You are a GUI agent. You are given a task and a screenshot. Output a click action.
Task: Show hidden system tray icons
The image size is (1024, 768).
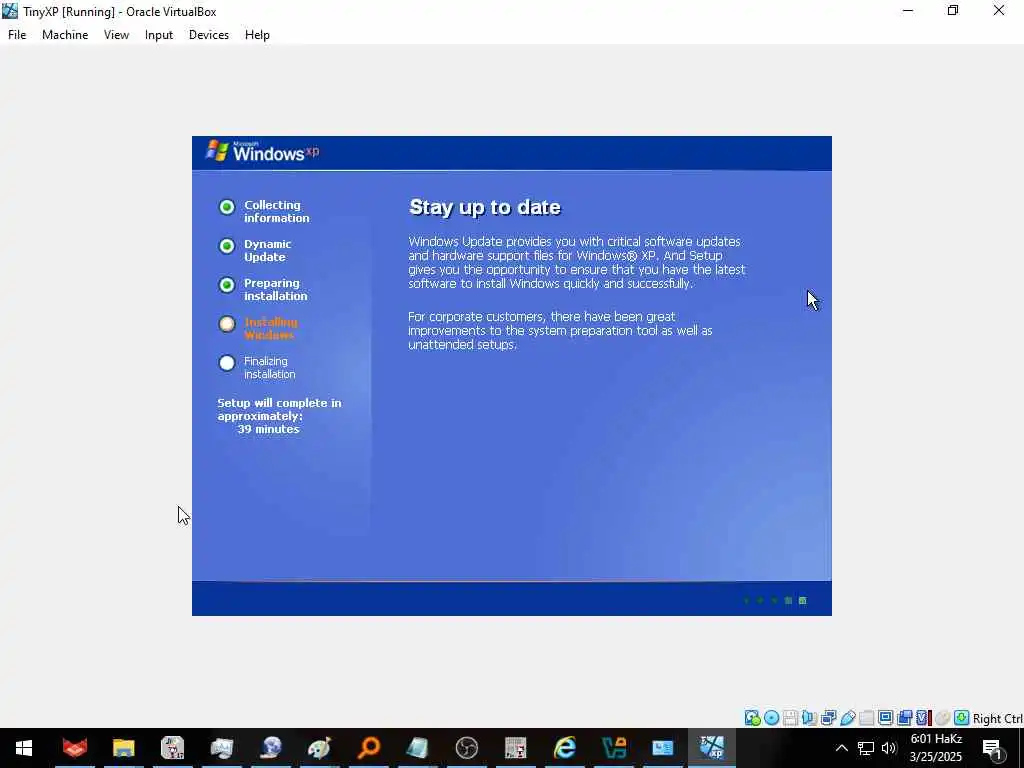pyautogui.click(x=842, y=748)
